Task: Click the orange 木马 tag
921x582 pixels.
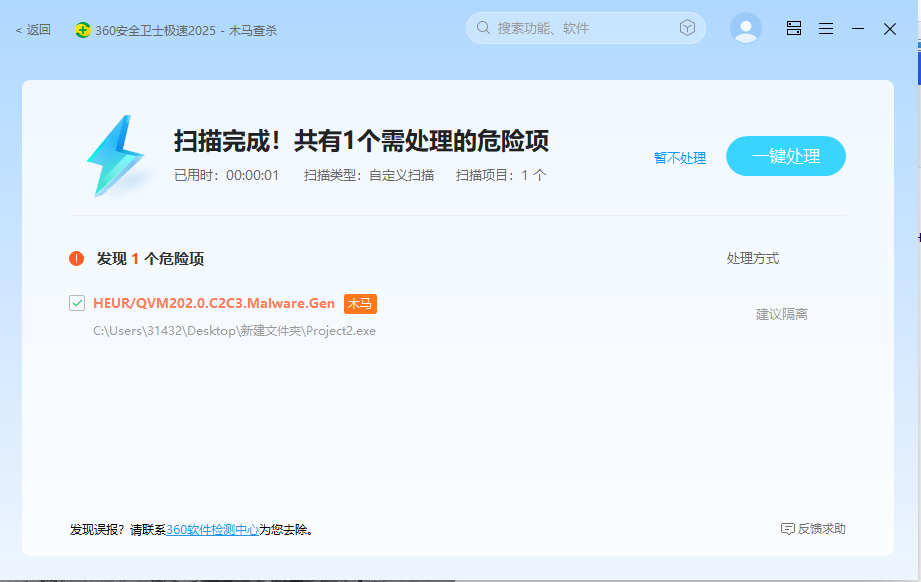Action: 360,304
